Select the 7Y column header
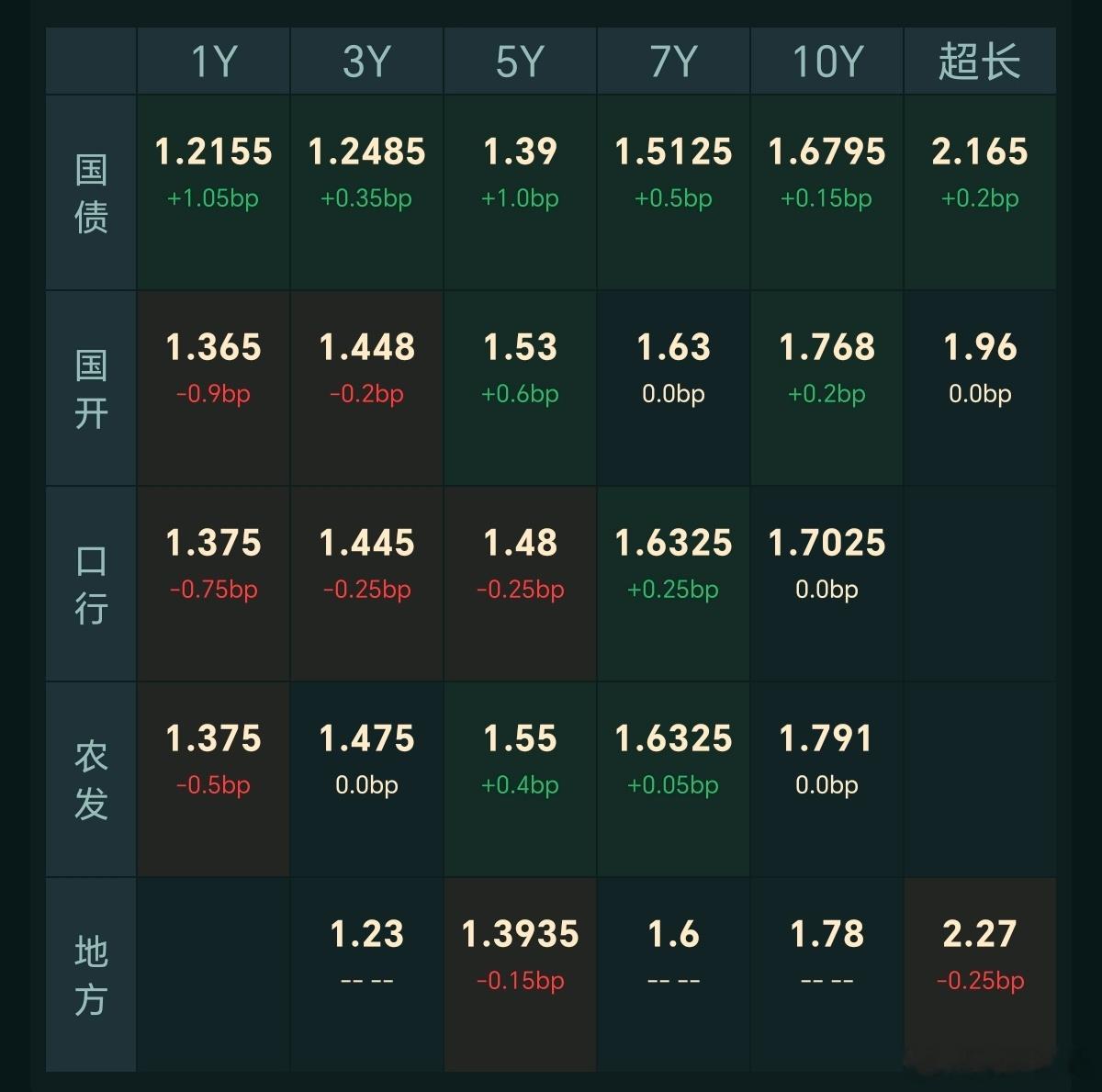The width and height of the screenshot is (1102, 1092). click(x=673, y=61)
